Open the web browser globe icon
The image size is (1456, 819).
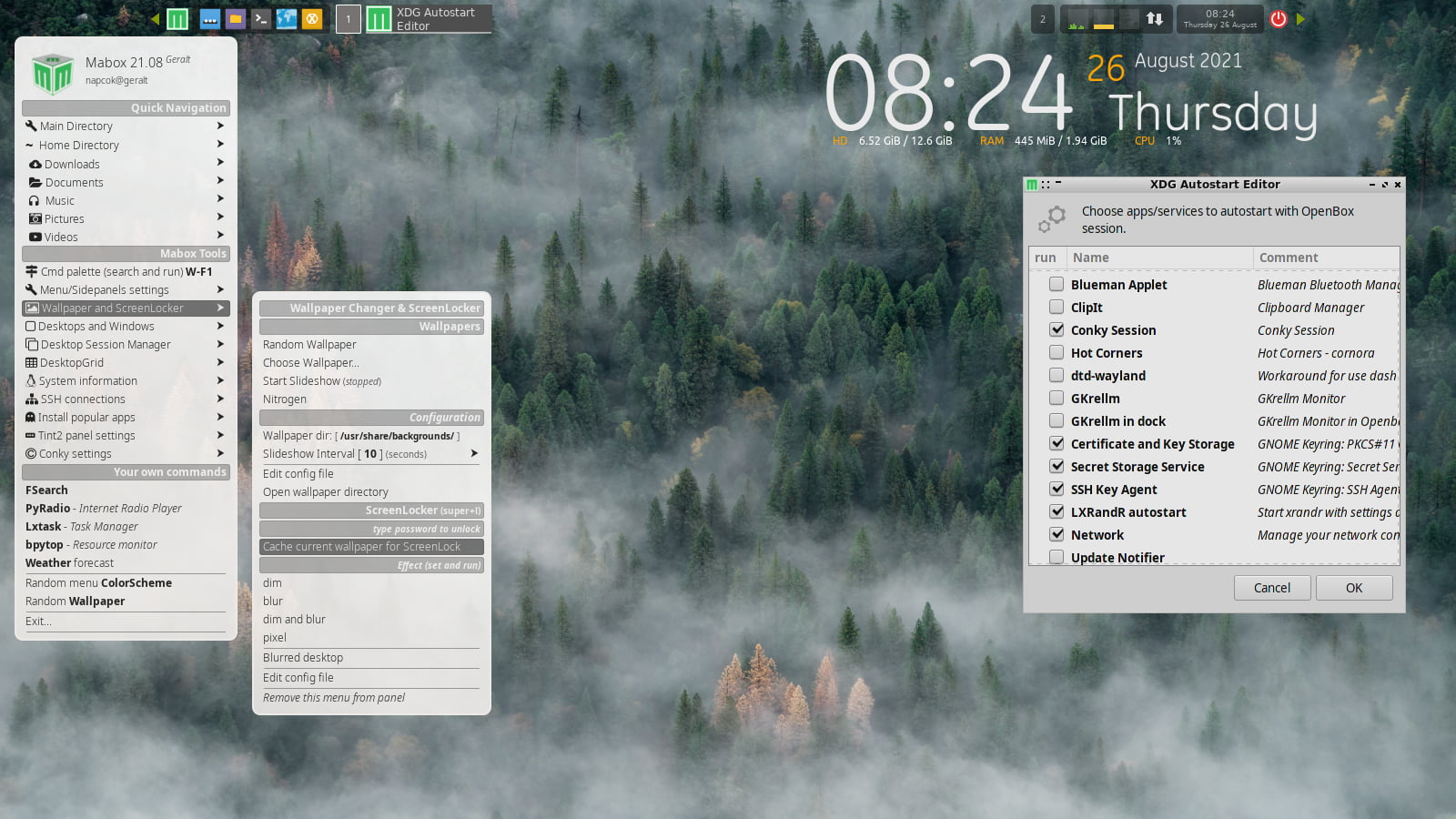coord(287,19)
